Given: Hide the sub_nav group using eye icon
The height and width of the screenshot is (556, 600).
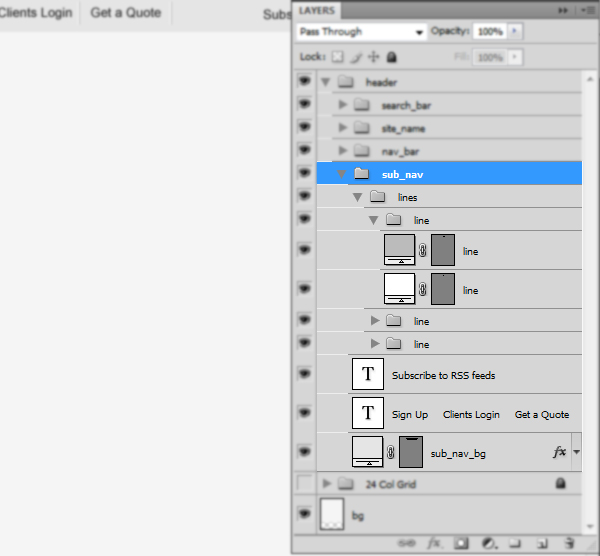Looking at the screenshot, I should [305, 173].
